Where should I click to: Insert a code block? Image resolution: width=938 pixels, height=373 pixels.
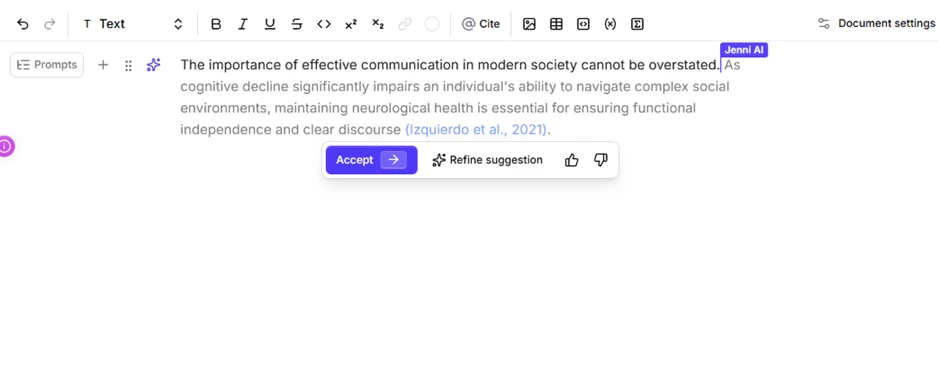click(x=583, y=24)
